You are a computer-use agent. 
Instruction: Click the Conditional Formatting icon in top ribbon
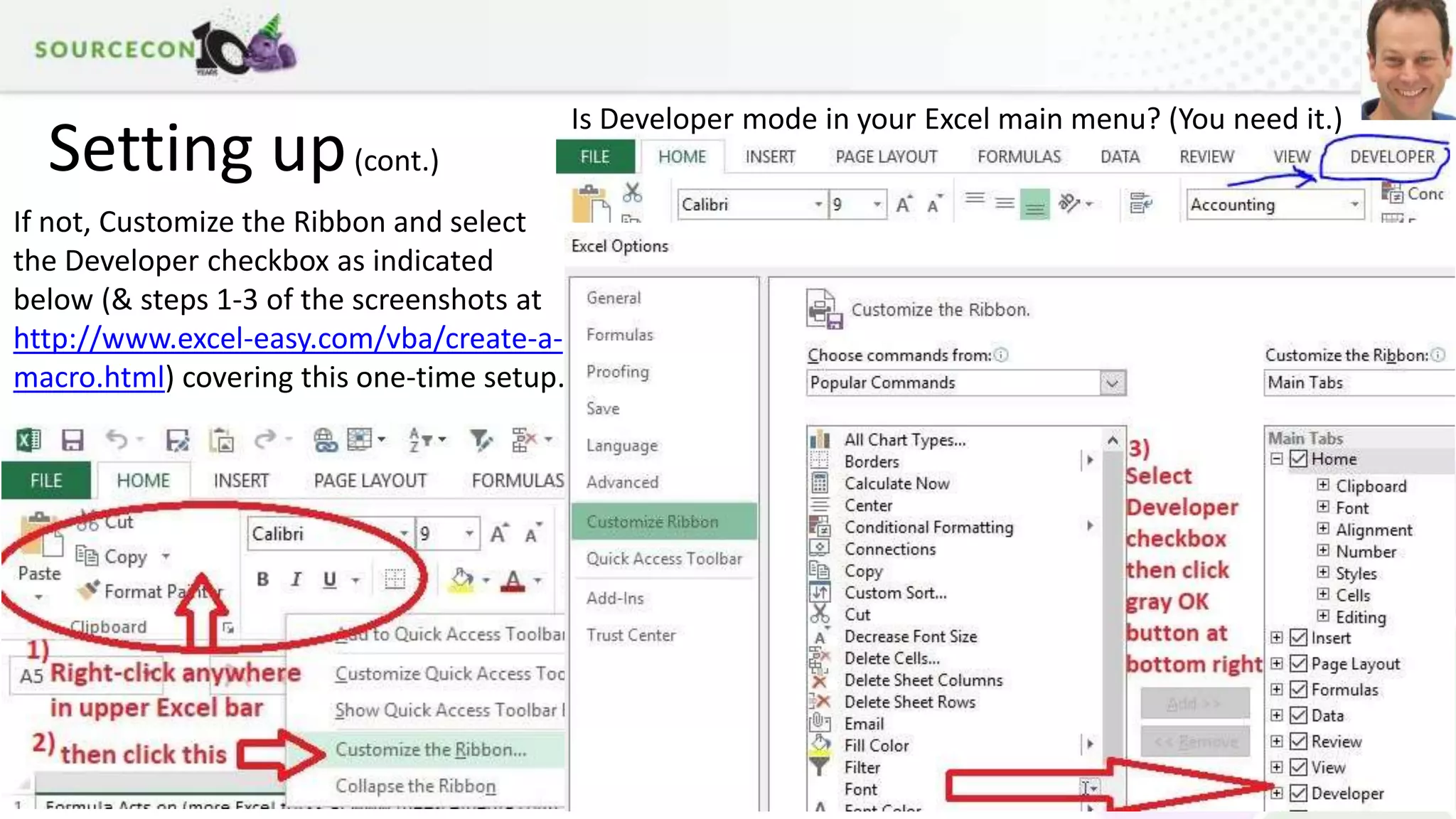[x=1391, y=193]
